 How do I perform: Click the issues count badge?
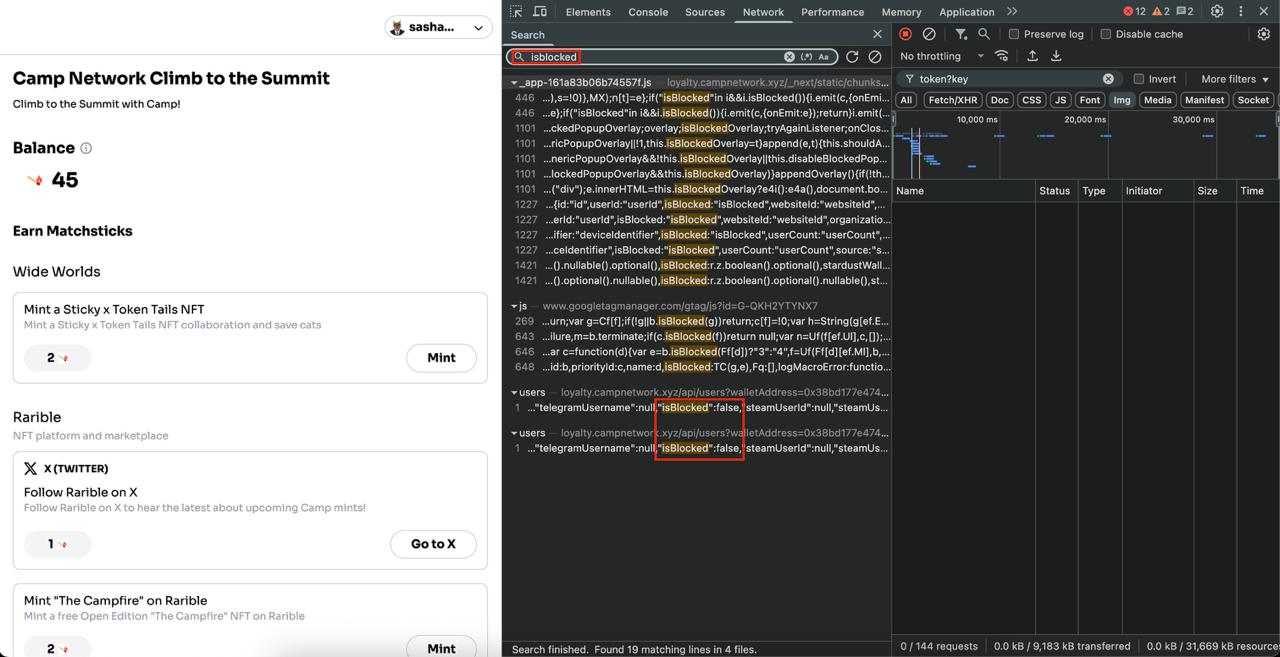[1184, 12]
